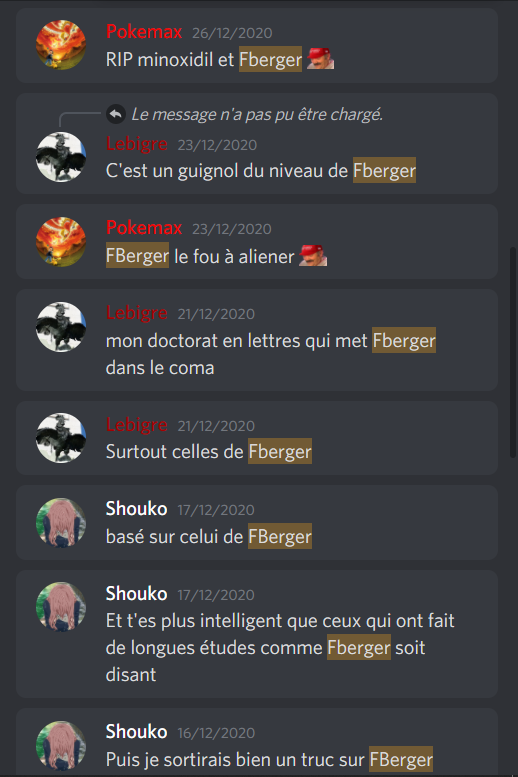This screenshot has height=777, width=518.
Task: Click the red-cap emoji after 'RIP minoxidil et Fberger'
Action: pyautogui.click(x=320, y=59)
